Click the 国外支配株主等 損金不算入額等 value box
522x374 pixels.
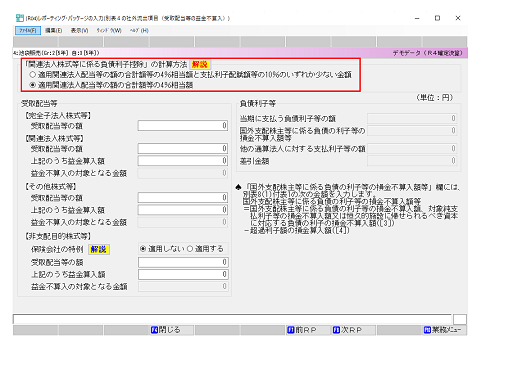412,131
